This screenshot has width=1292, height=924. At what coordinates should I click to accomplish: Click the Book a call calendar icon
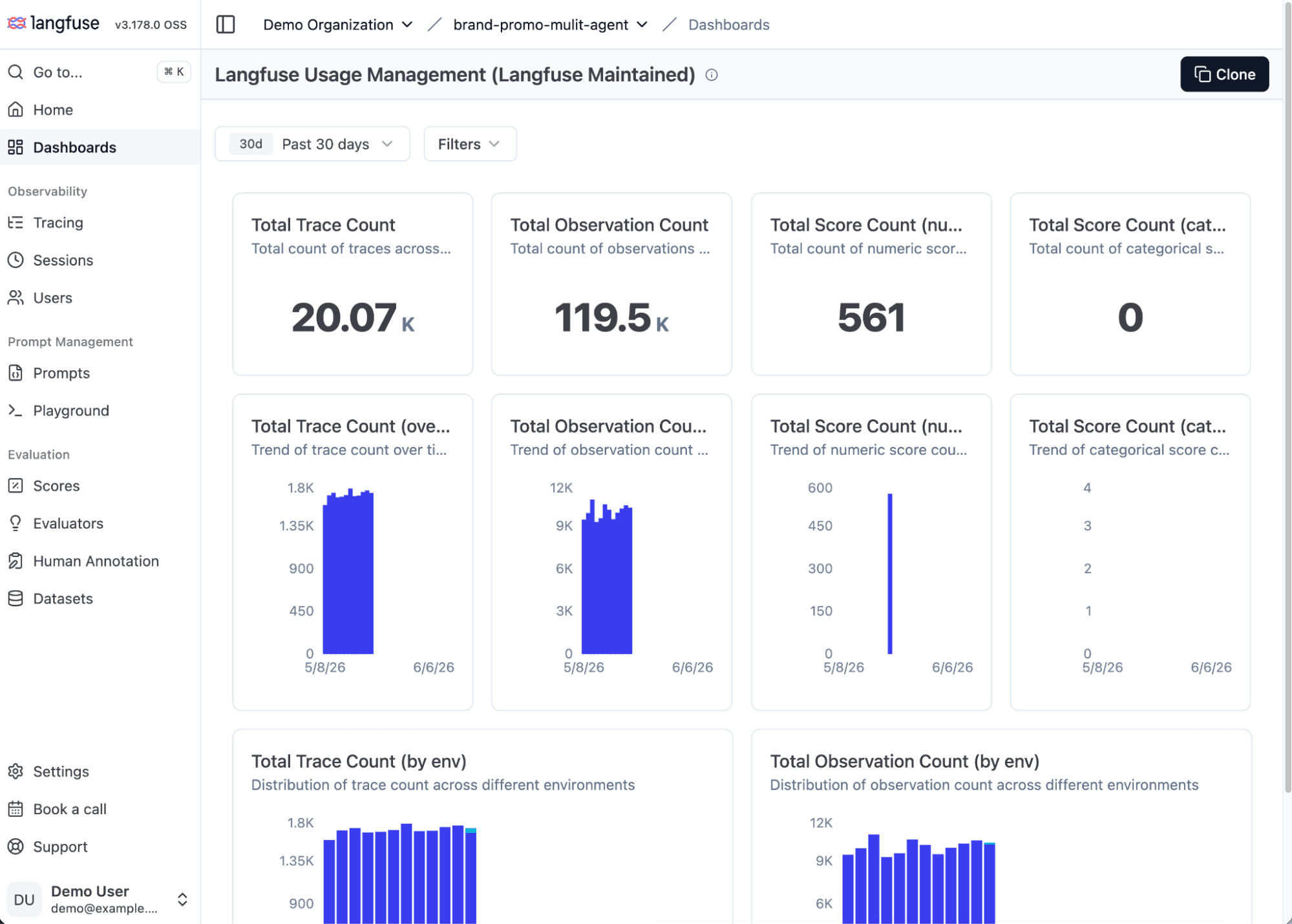(x=16, y=809)
